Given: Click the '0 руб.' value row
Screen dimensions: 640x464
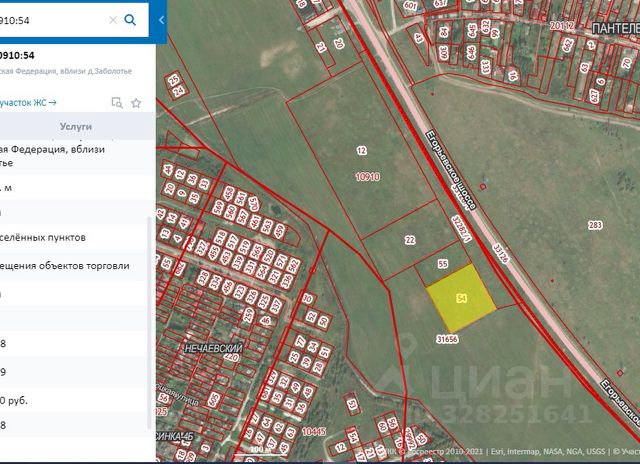Looking at the screenshot, I should point(73,400).
